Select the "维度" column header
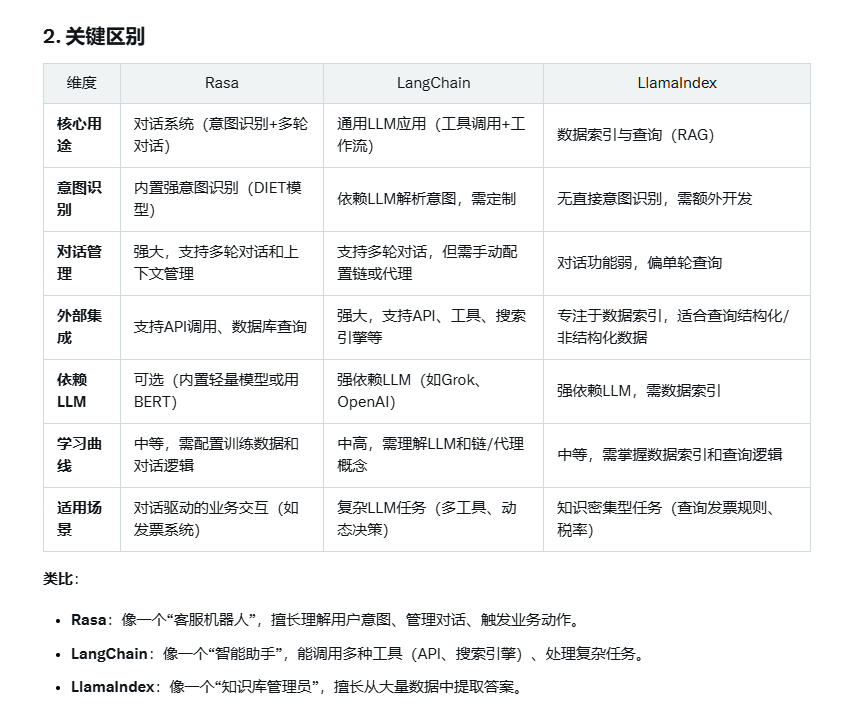Screen dimensions: 842x710 [x=82, y=83]
